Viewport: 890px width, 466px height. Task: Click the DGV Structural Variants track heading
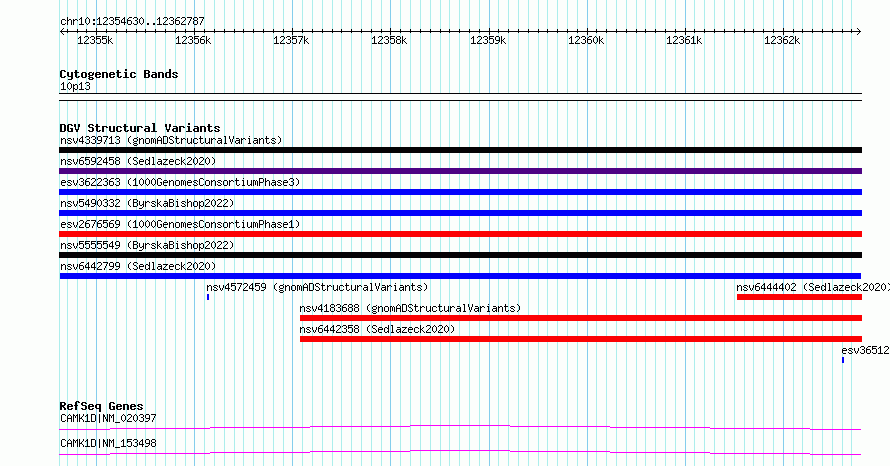140,128
